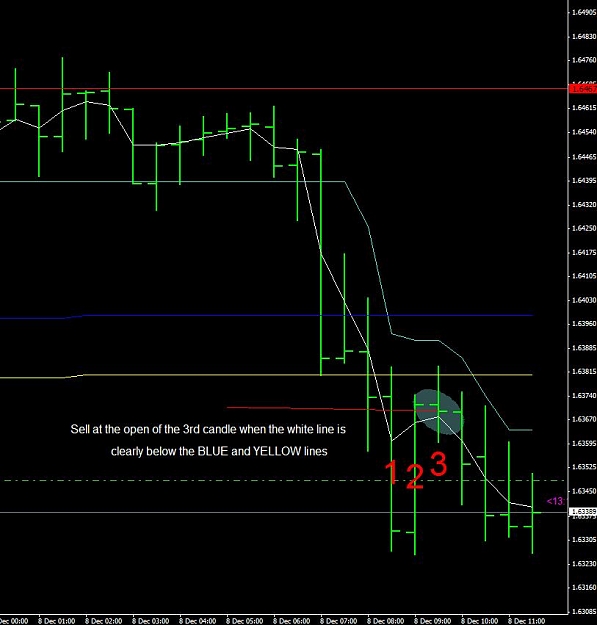
Task: Click the 1.63815 price axis label
Action: (584, 371)
